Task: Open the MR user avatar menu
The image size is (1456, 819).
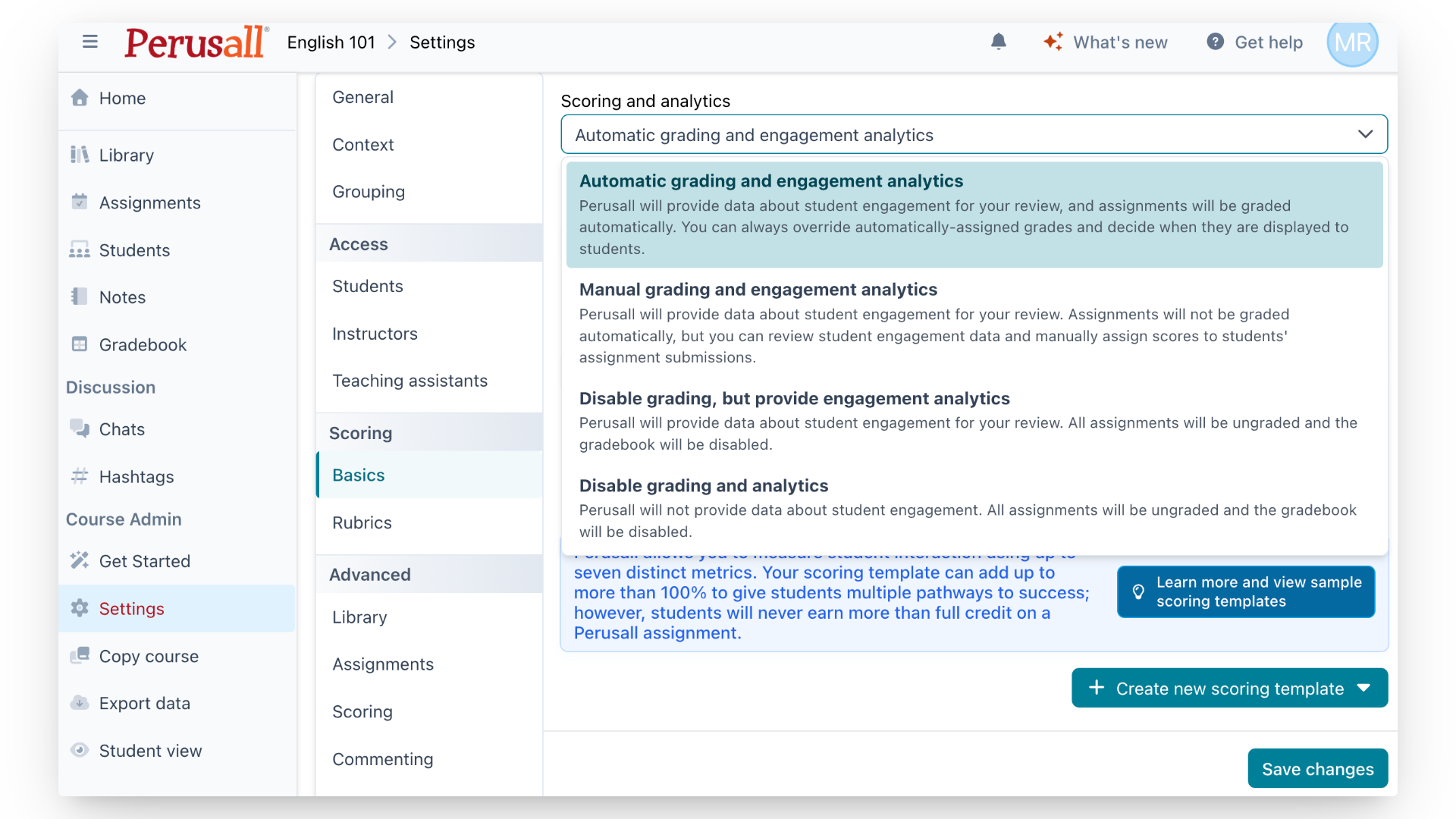Action: pyautogui.click(x=1352, y=42)
